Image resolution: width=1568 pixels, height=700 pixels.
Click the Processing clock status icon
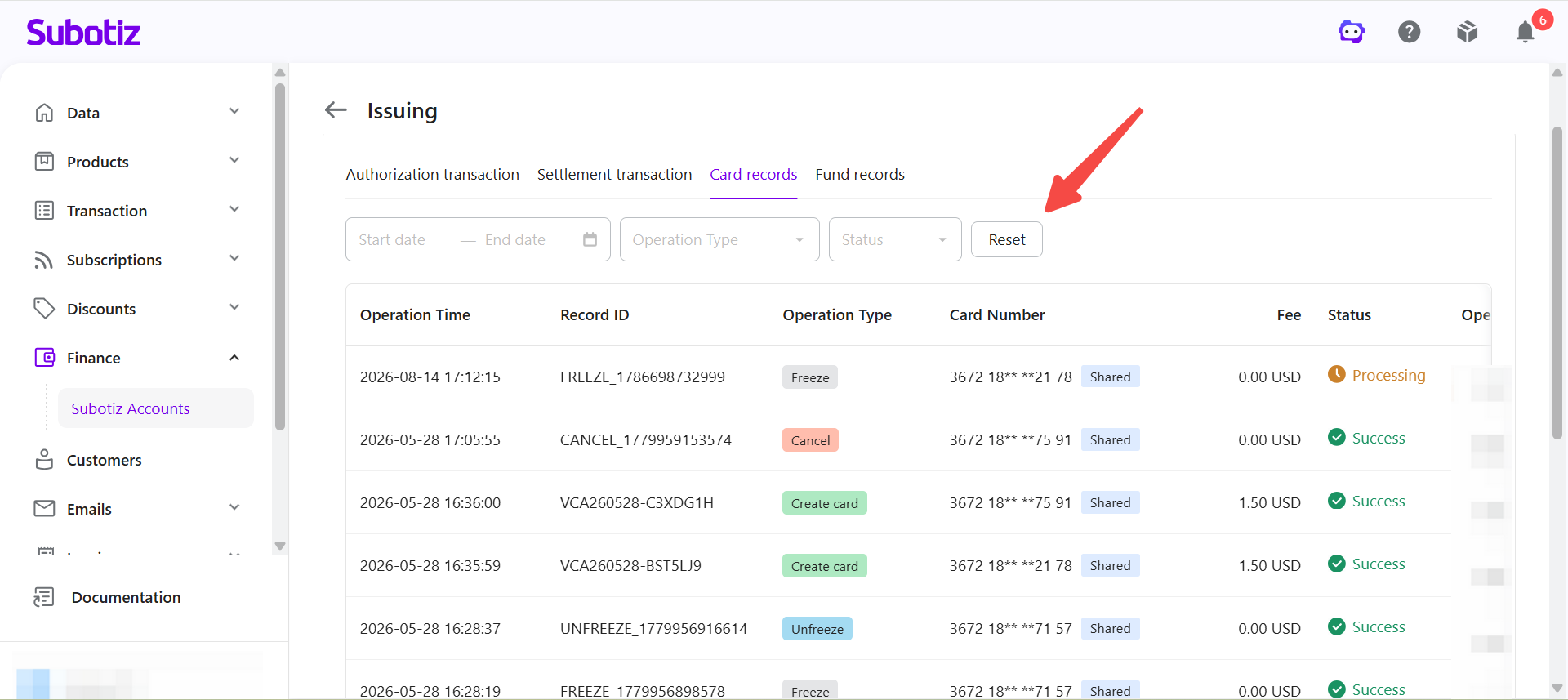1336,374
